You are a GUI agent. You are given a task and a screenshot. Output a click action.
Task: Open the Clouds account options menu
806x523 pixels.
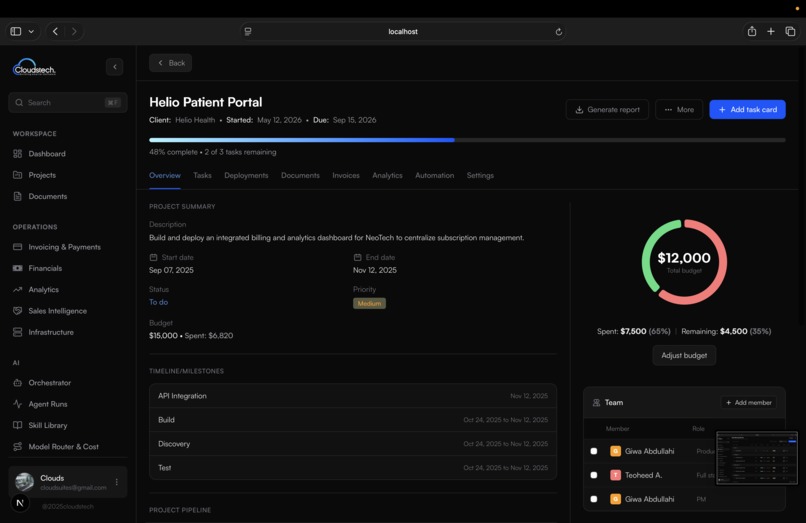pyautogui.click(x=117, y=482)
